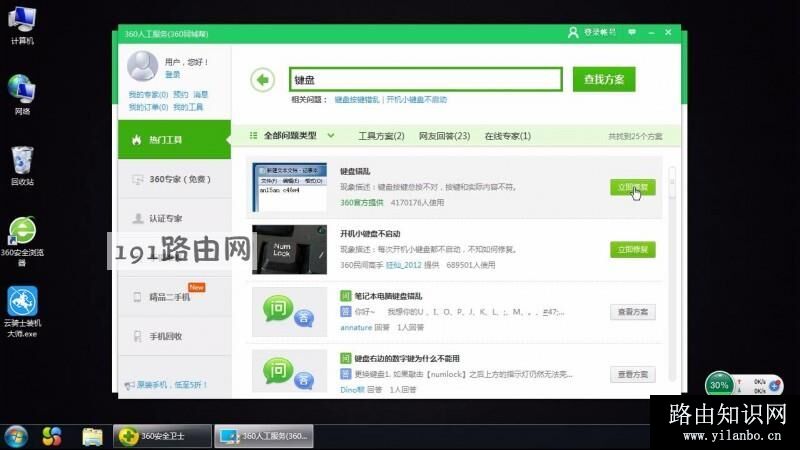
Task: Click the Windows Start button
Action: coord(16,437)
